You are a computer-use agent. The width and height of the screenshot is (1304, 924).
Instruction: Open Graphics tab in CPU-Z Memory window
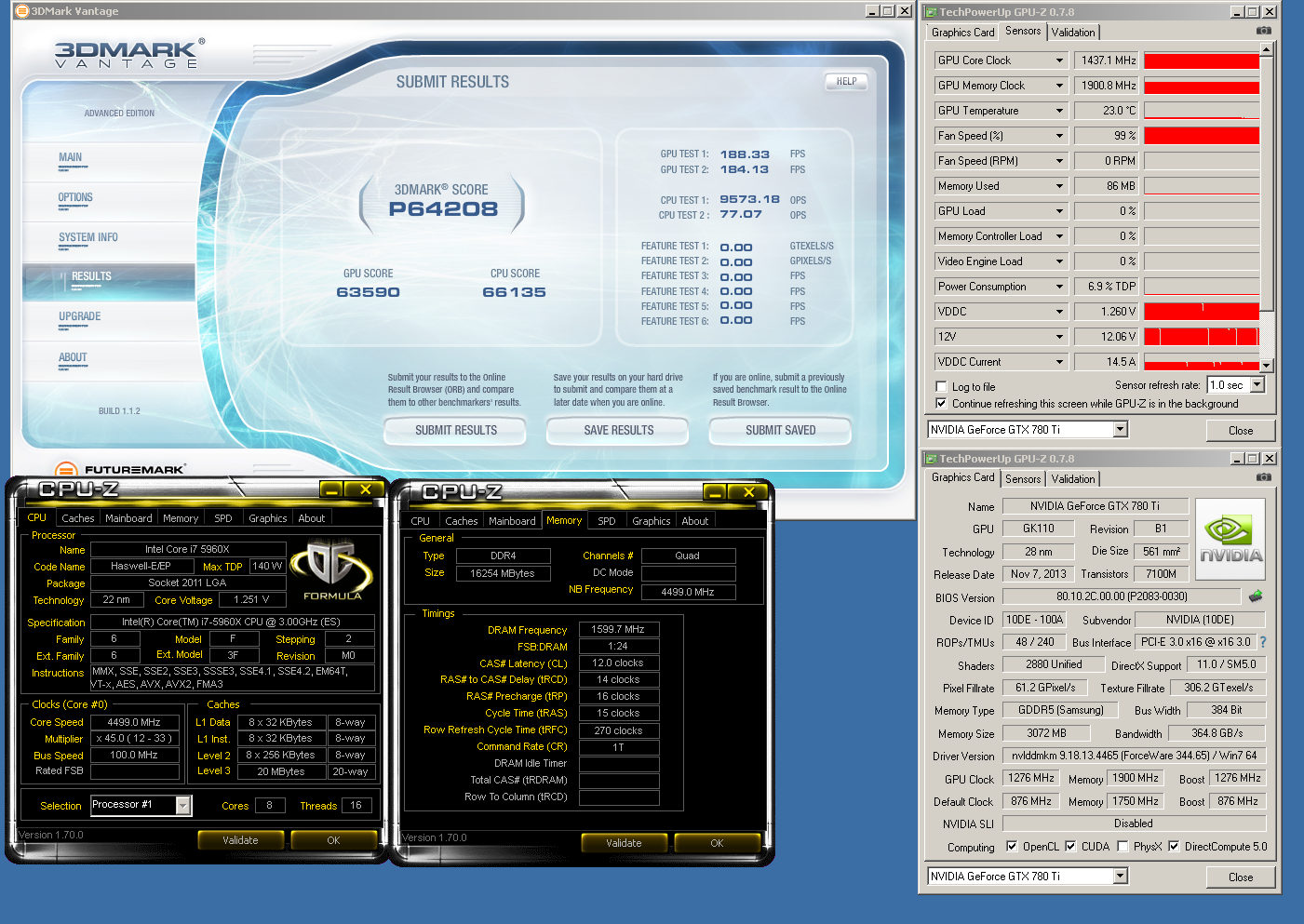(x=652, y=521)
